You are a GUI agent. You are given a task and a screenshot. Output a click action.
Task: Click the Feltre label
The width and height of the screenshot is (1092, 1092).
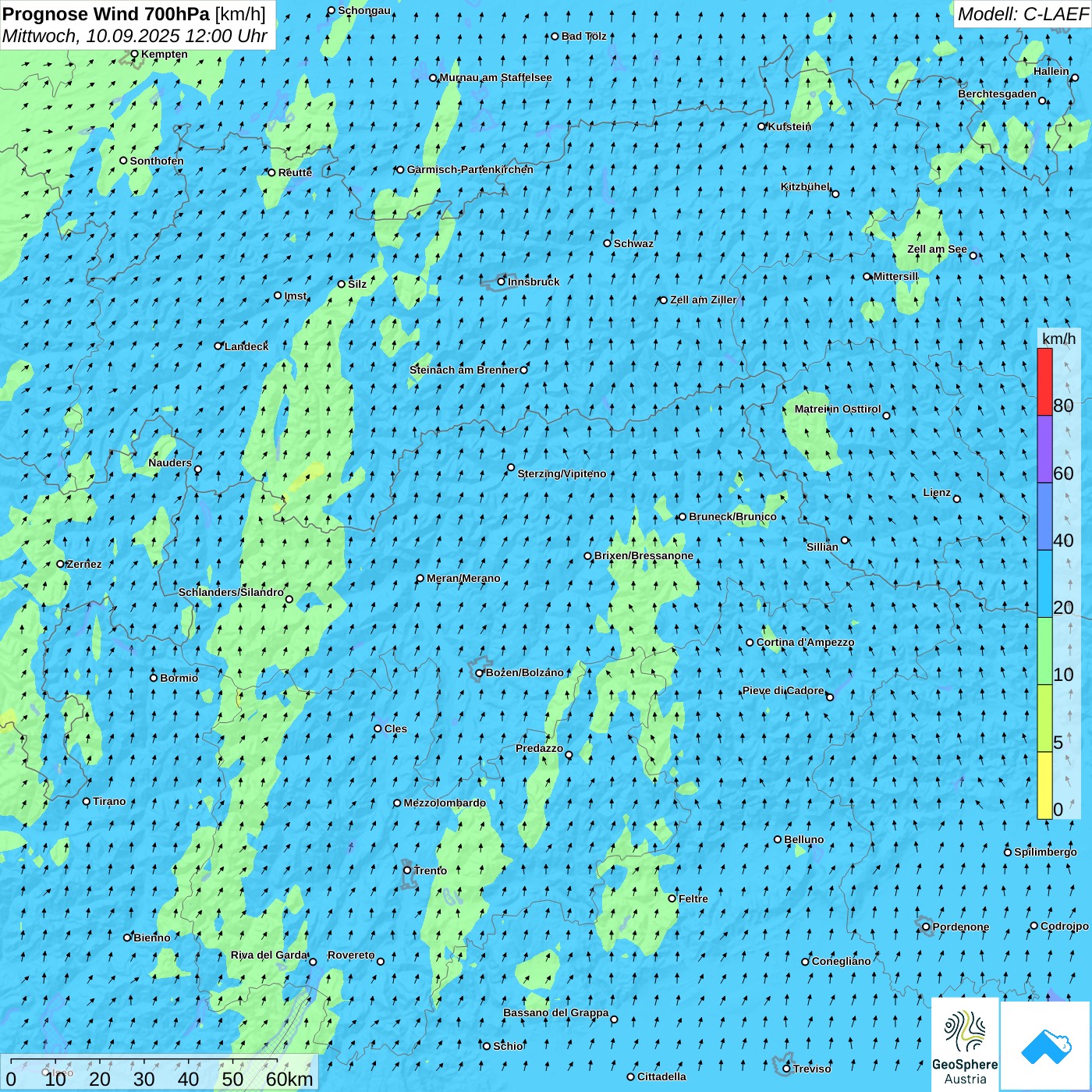693,899
